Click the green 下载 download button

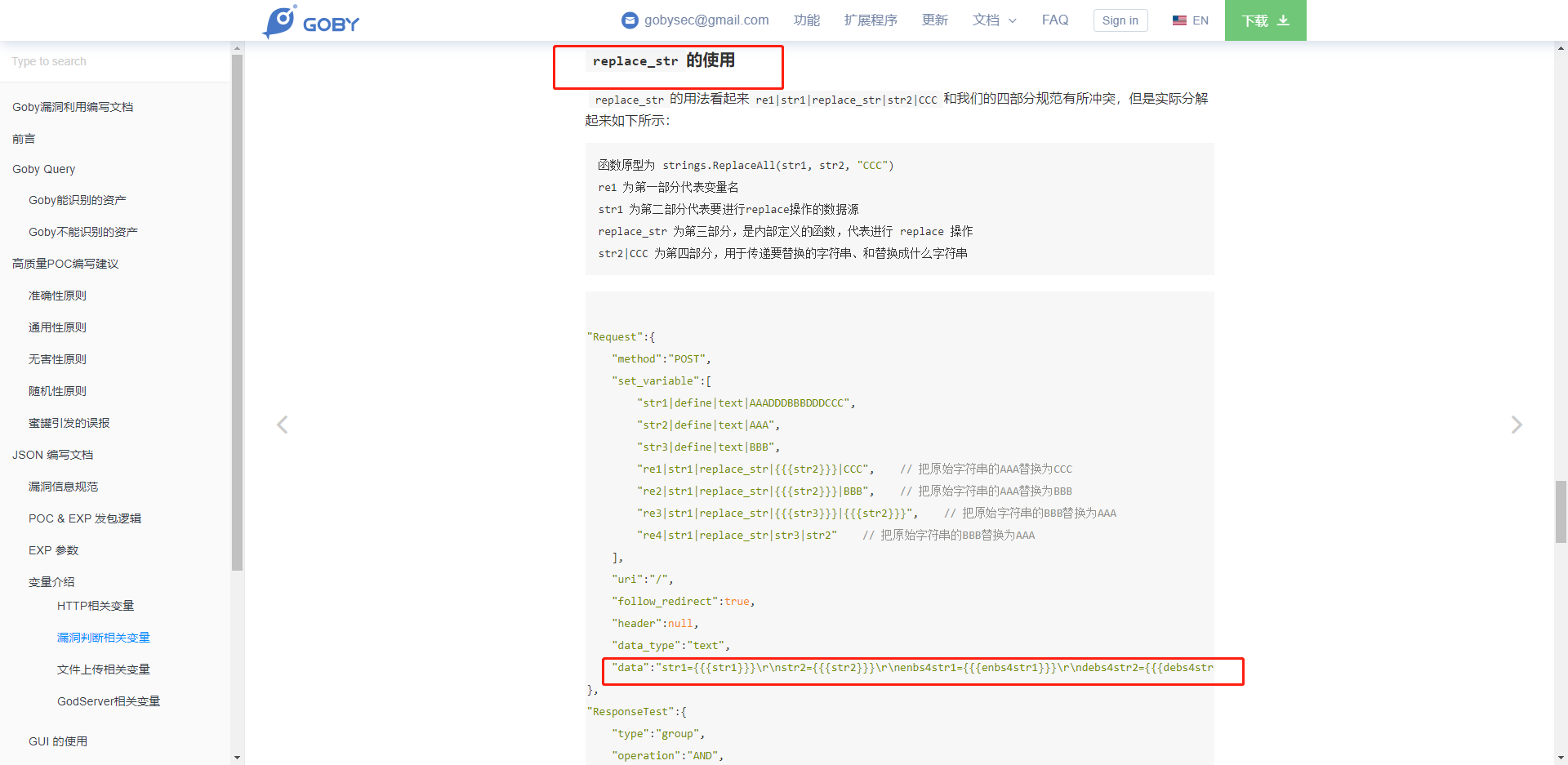pyautogui.click(x=1265, y=20)
